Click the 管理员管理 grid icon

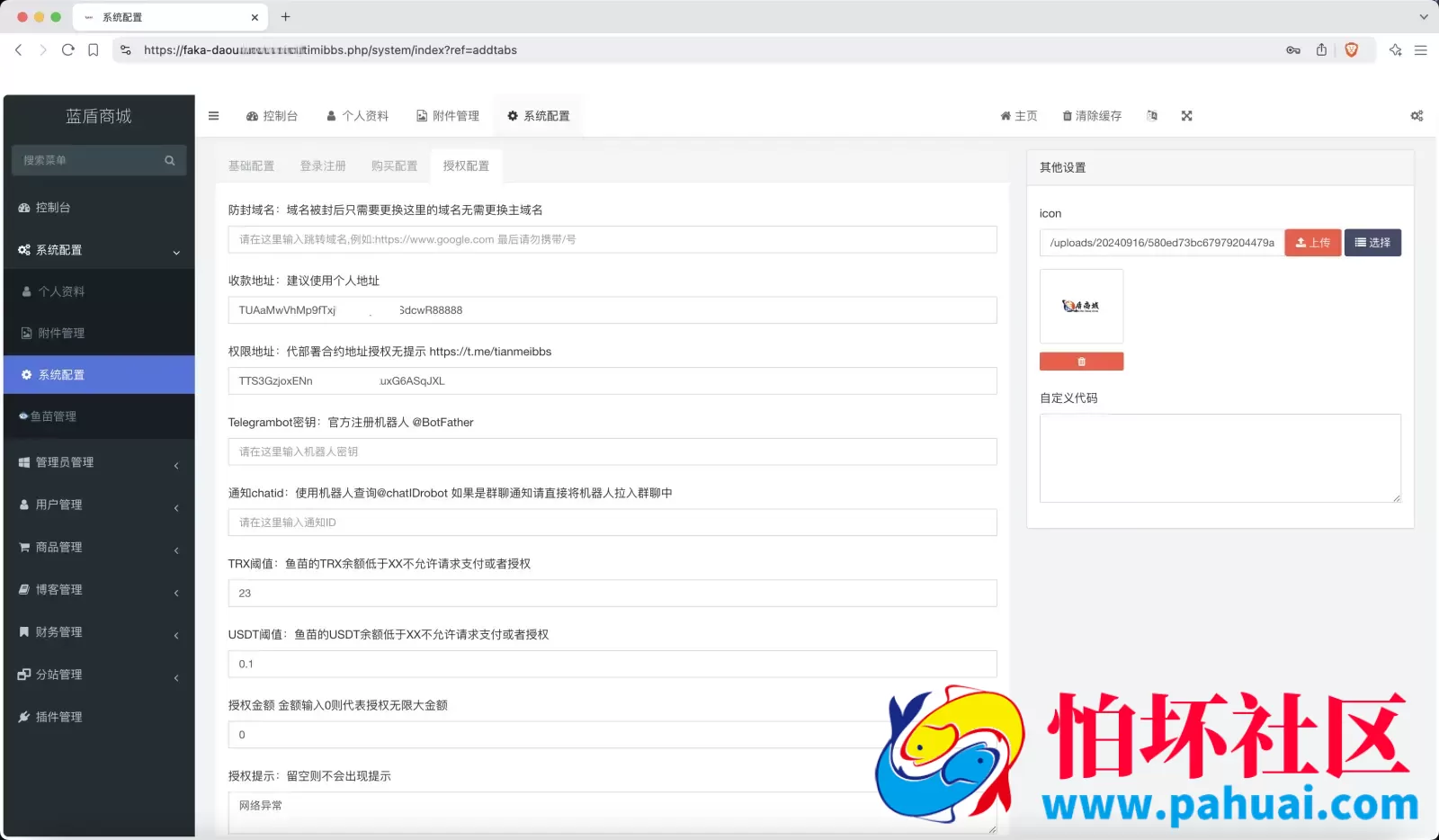(24, 462)
